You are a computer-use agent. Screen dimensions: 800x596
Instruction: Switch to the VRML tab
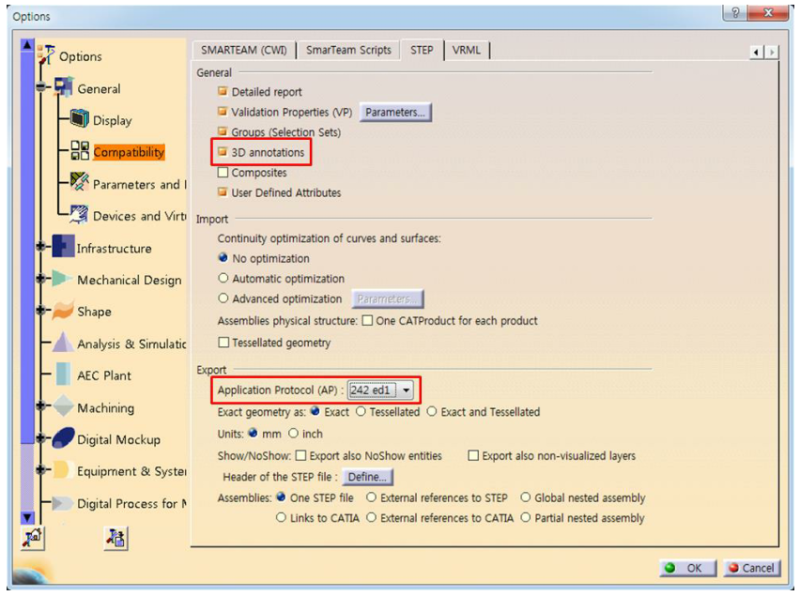(x=467, y=49)
